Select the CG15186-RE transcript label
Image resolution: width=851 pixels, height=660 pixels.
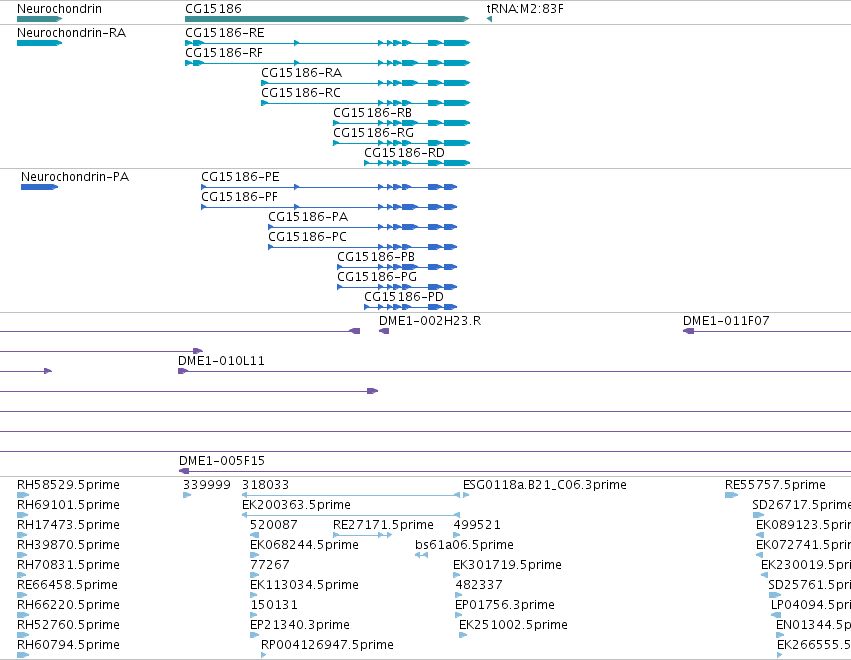(x=225, y=33)
